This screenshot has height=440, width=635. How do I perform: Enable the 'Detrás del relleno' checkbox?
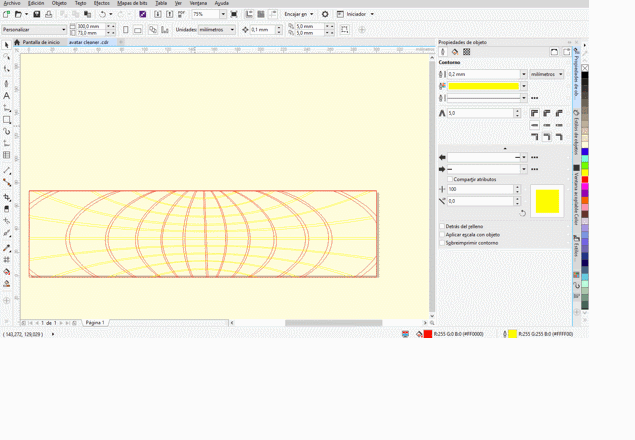coord(443,227)
